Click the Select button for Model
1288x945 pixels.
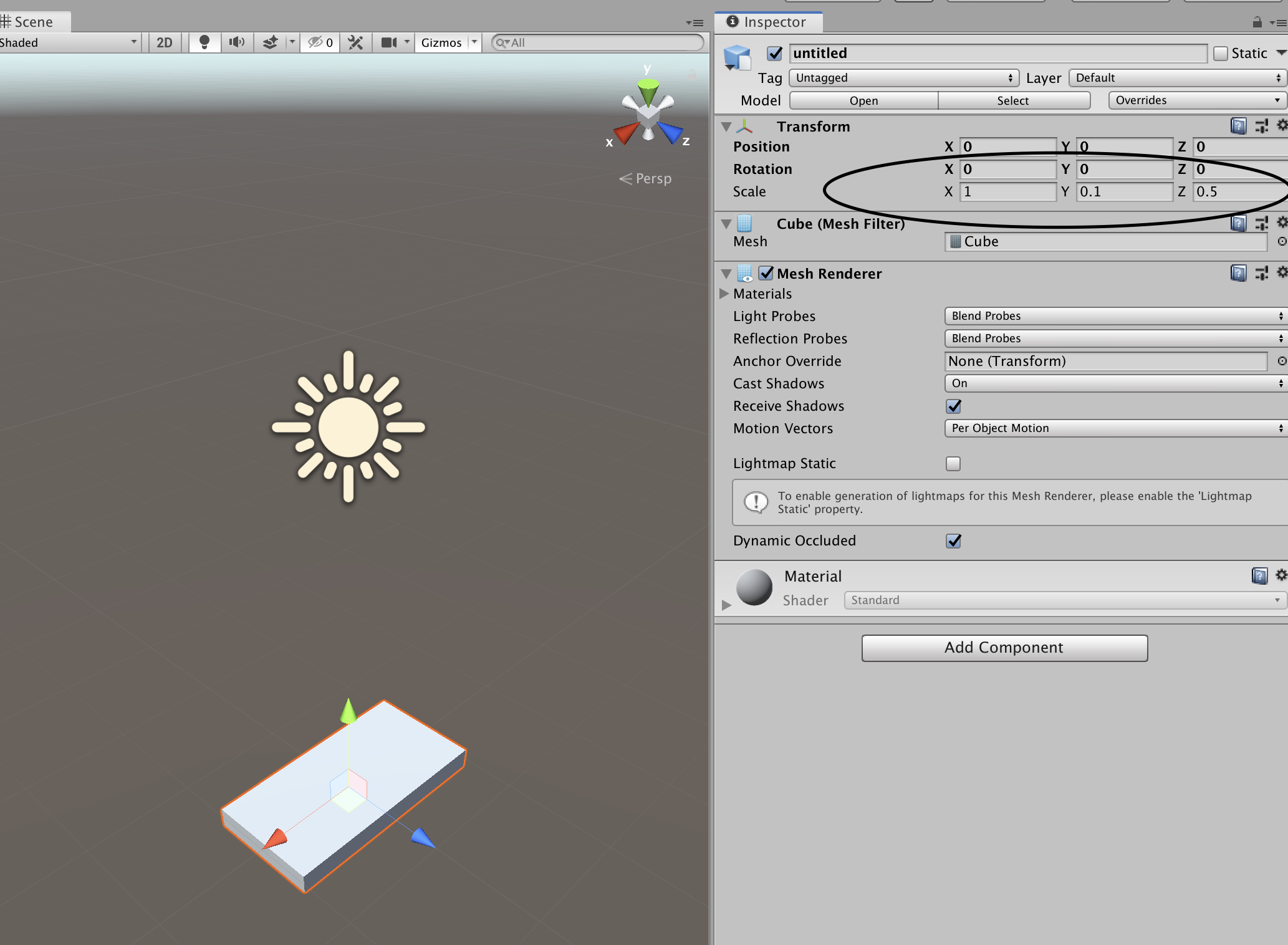[x=1012, y=99]
